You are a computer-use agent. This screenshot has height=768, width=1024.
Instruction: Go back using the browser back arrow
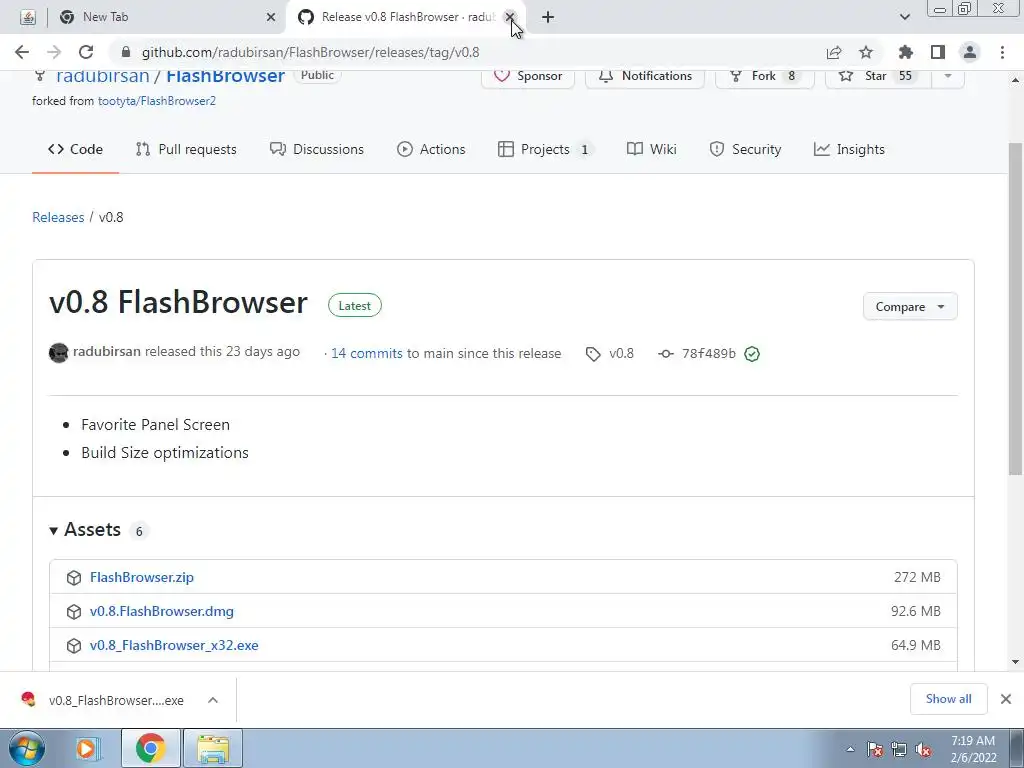(22, 52)
